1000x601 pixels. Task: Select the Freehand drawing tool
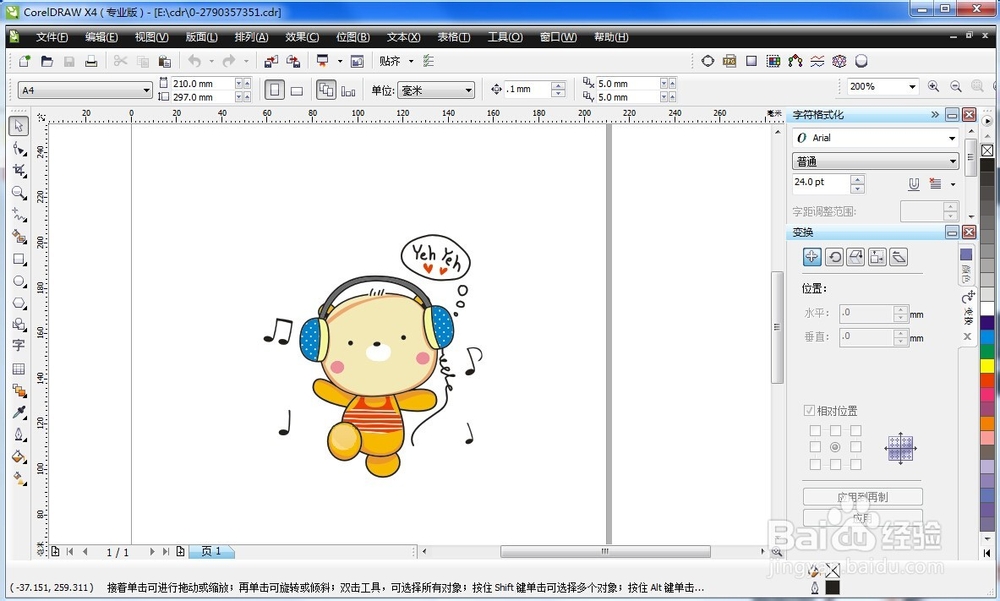(x=19, y=215)
